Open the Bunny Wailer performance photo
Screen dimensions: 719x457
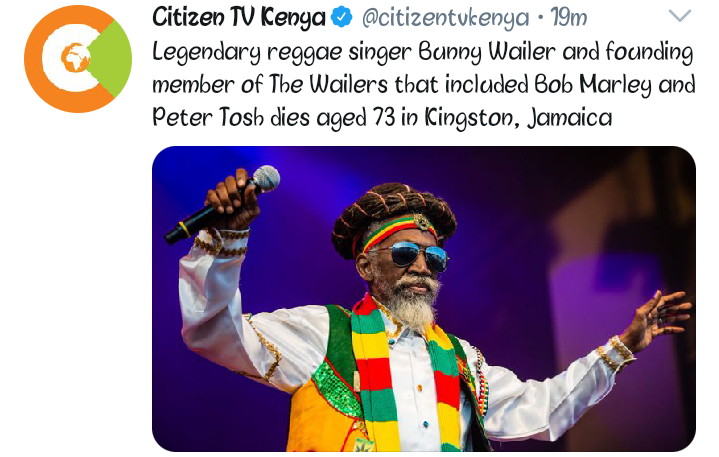tap(424, 299)
